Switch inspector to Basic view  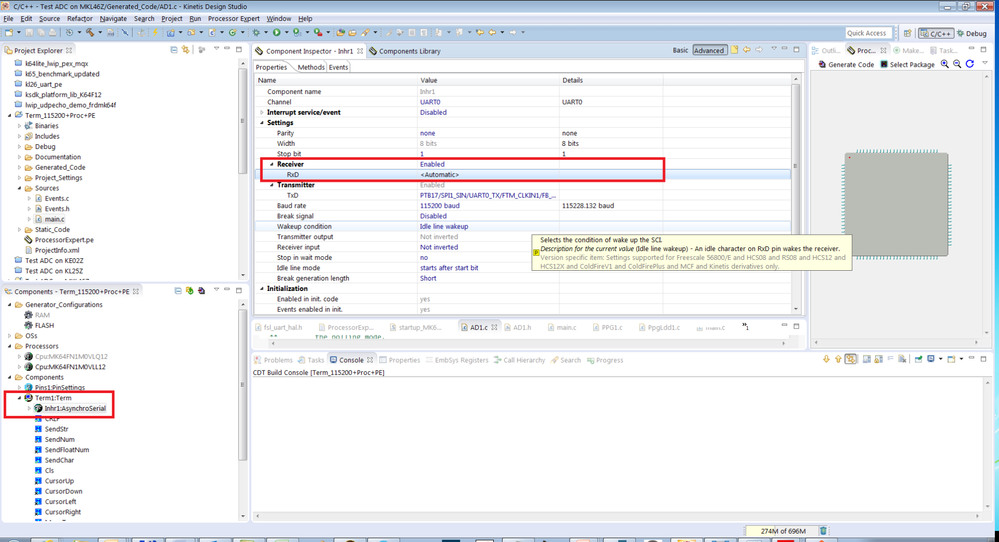[680, 50]
